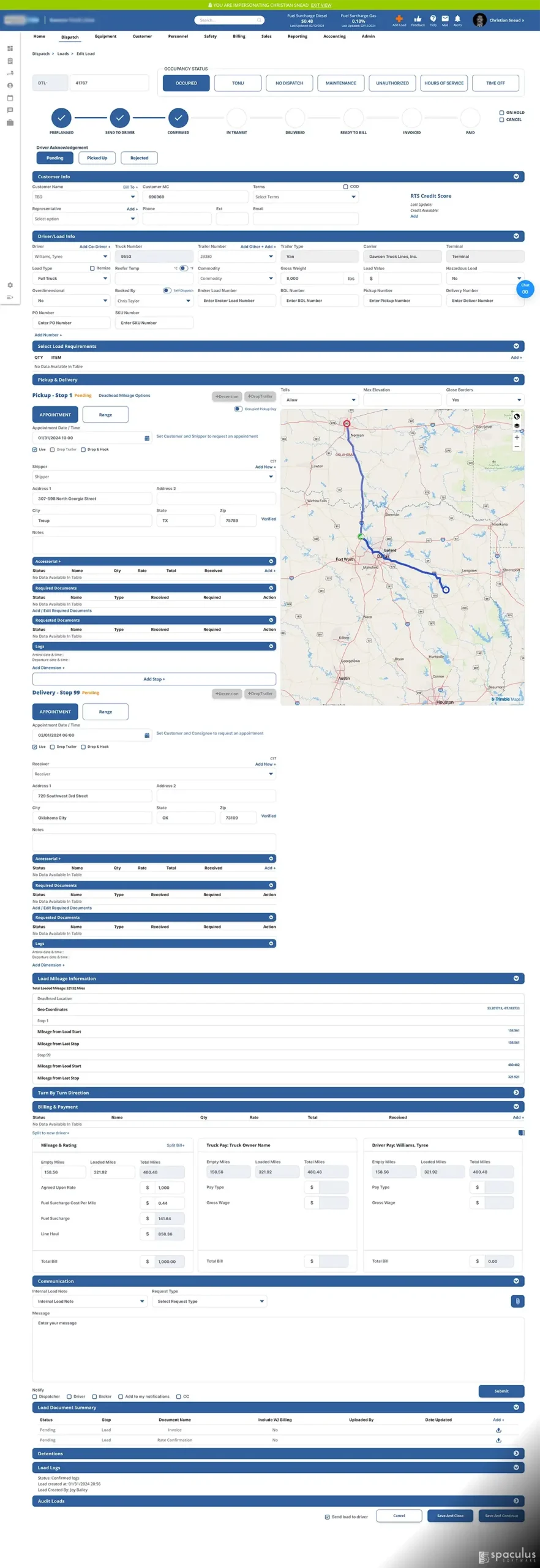This screenshot has width=540, height=1568.
Task: Click the attachment paperclip icon in Communication
Action: click(517, 1301)
